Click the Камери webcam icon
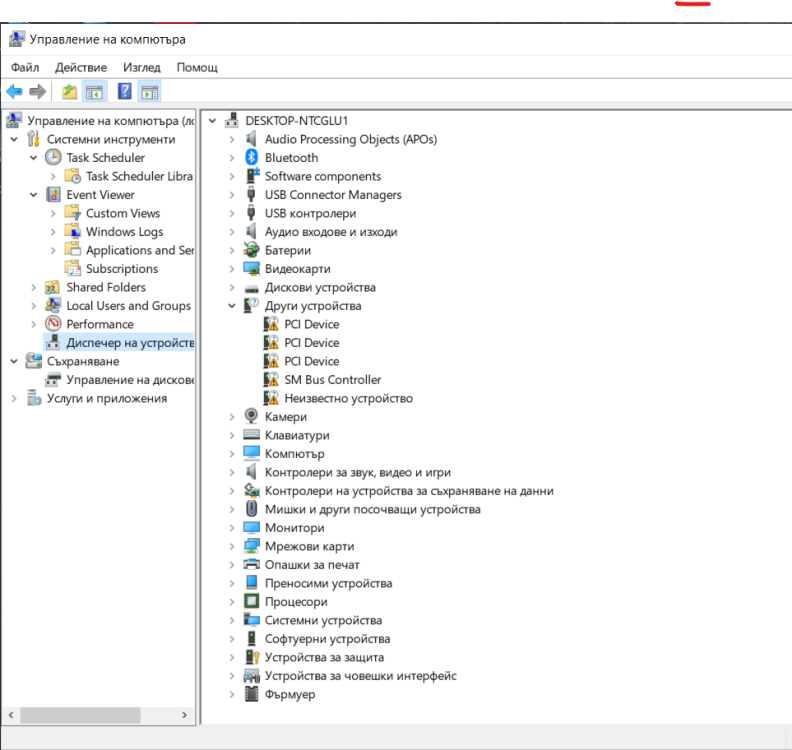Screen dimensions: 792x750 point(251,416)
